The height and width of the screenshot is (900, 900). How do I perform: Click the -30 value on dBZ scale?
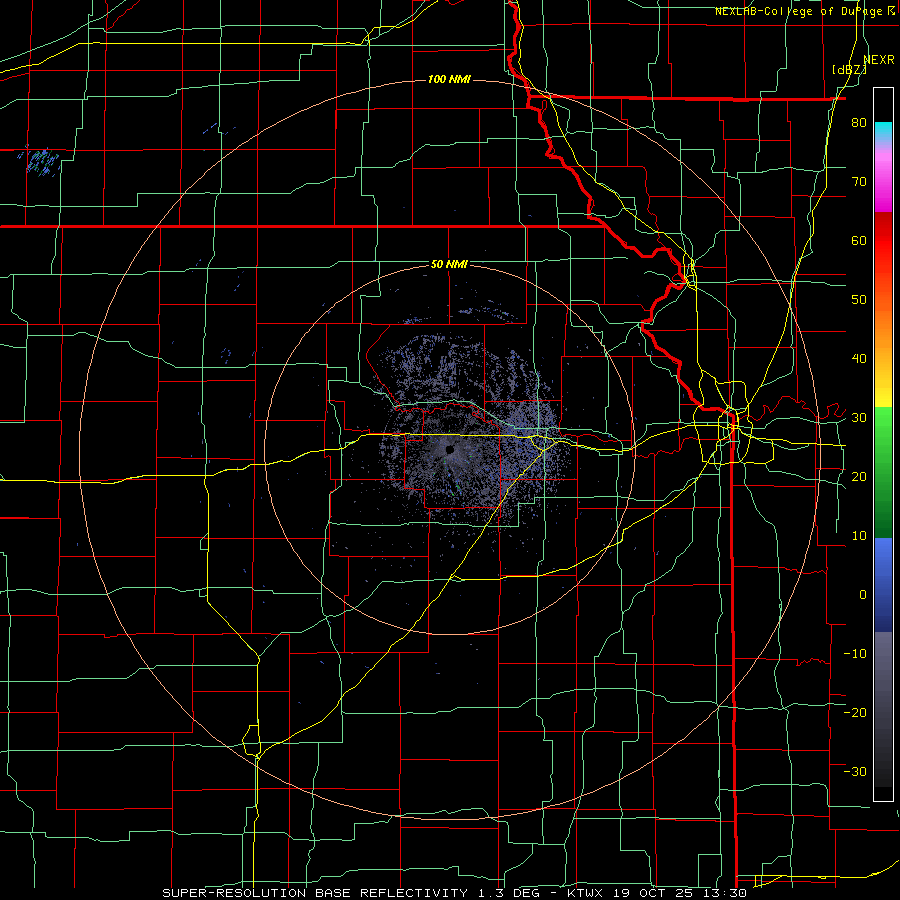click(855, 771)
